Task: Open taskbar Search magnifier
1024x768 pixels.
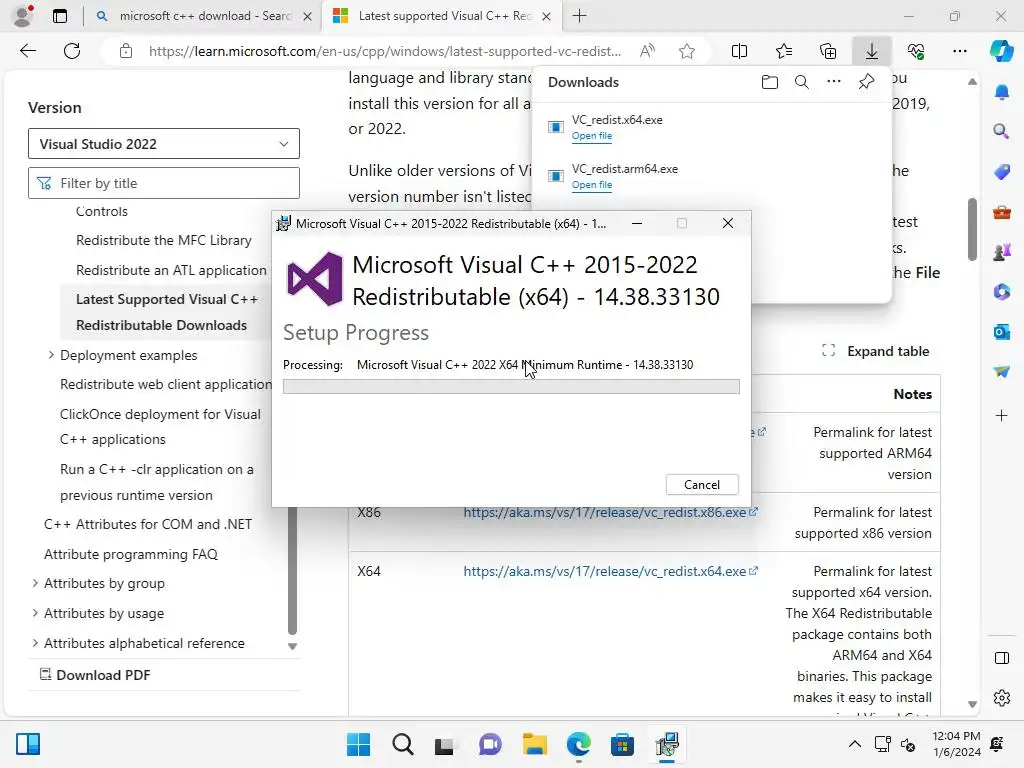Action: pyautogui.click(x=402, y=744)
